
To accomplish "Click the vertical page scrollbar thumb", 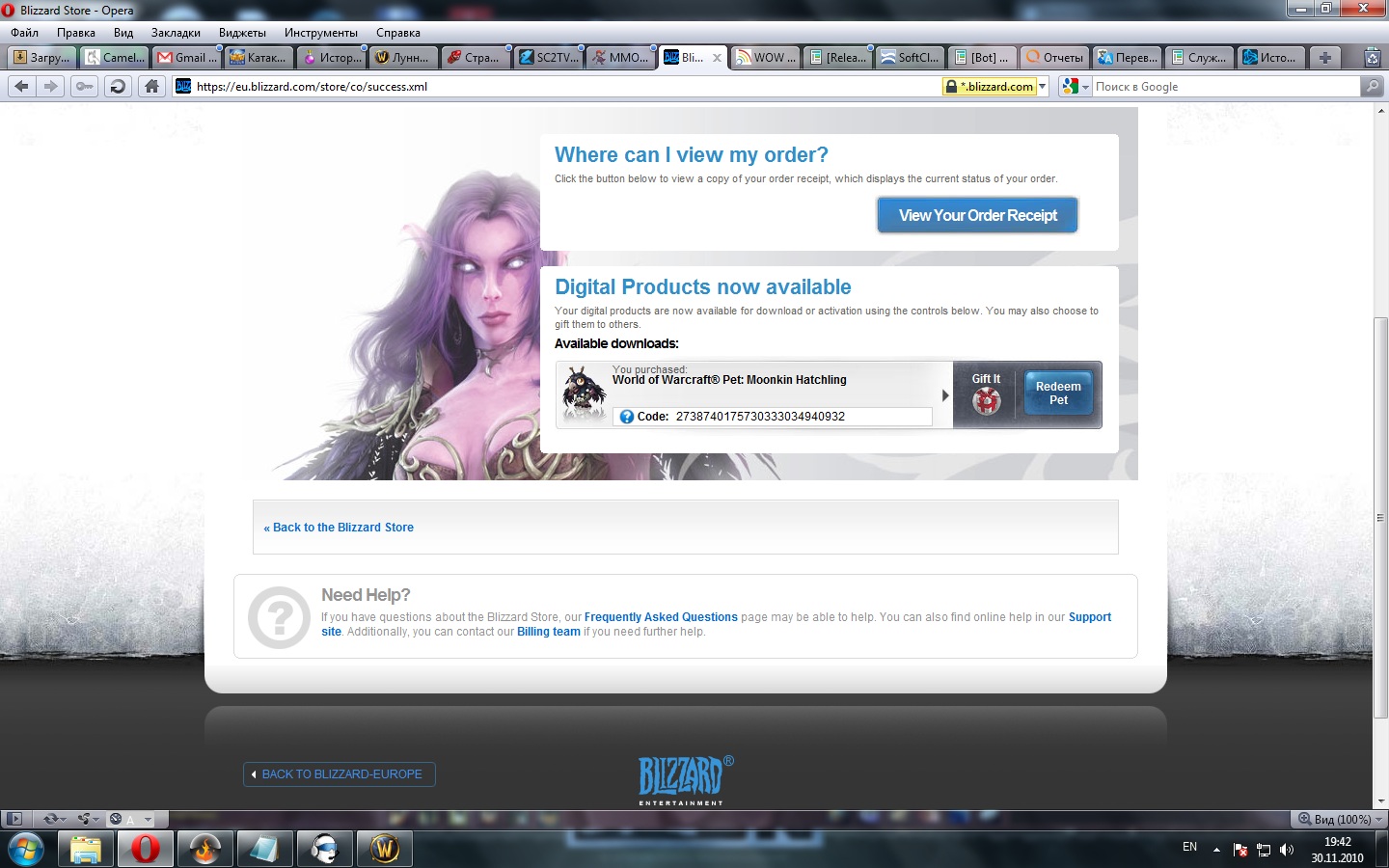I will 1381,517.
